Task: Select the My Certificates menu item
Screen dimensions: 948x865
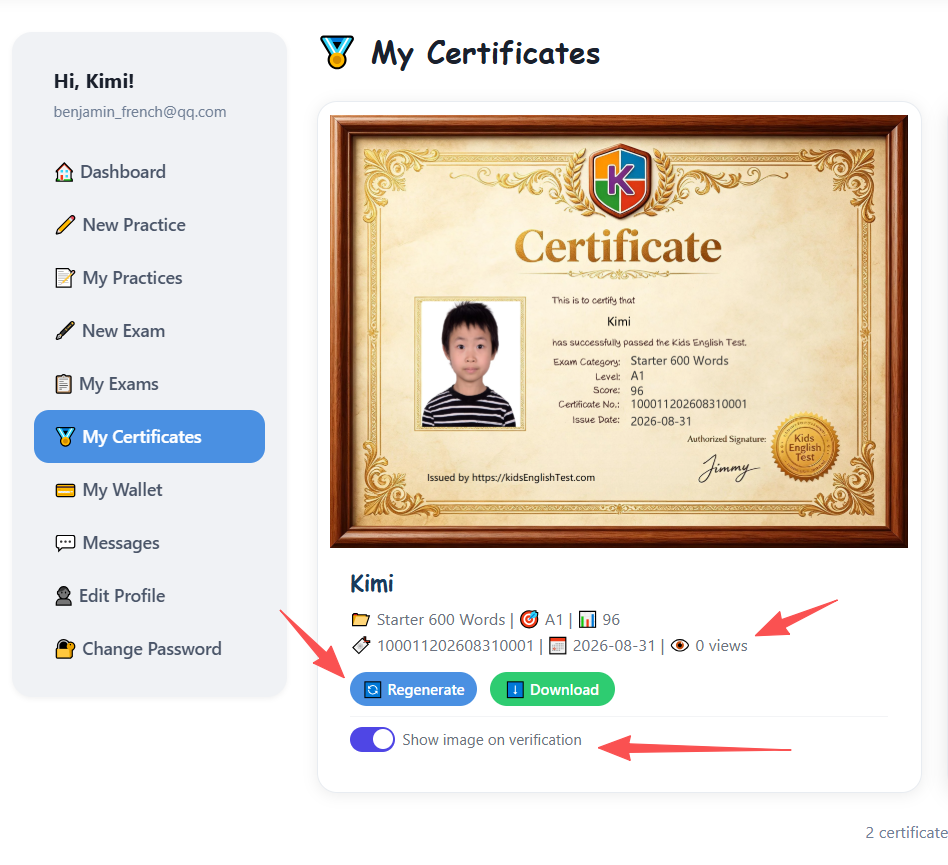Action: [x=149, y=436]
